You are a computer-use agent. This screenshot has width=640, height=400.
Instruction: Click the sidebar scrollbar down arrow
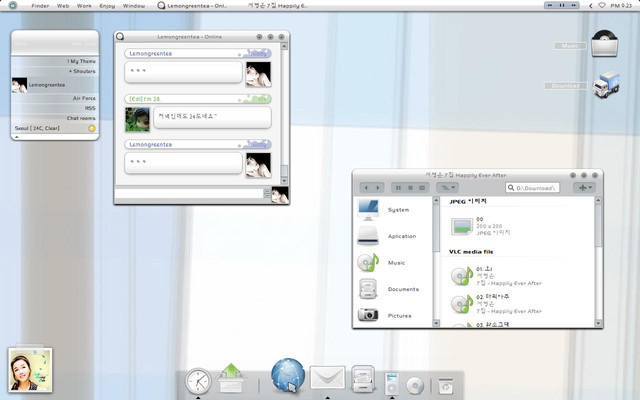[436, 323]
